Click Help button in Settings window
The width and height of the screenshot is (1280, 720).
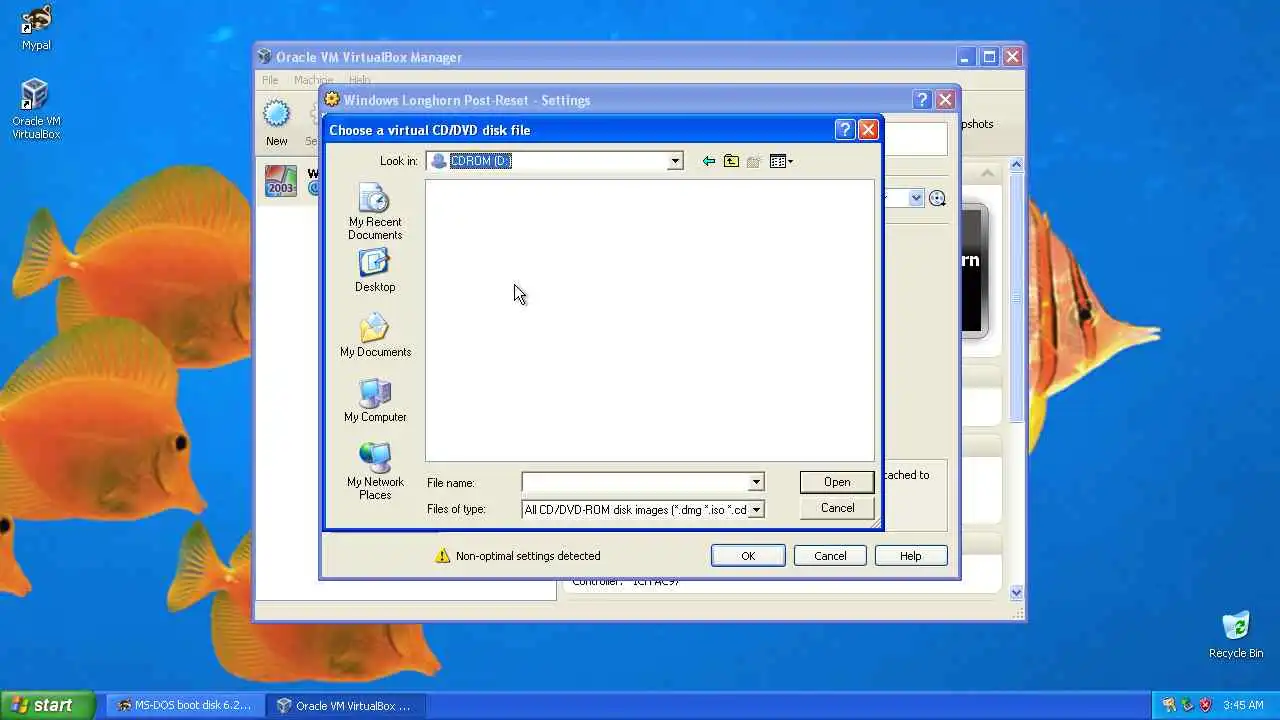pyautogui.click(x=910, y=556)
